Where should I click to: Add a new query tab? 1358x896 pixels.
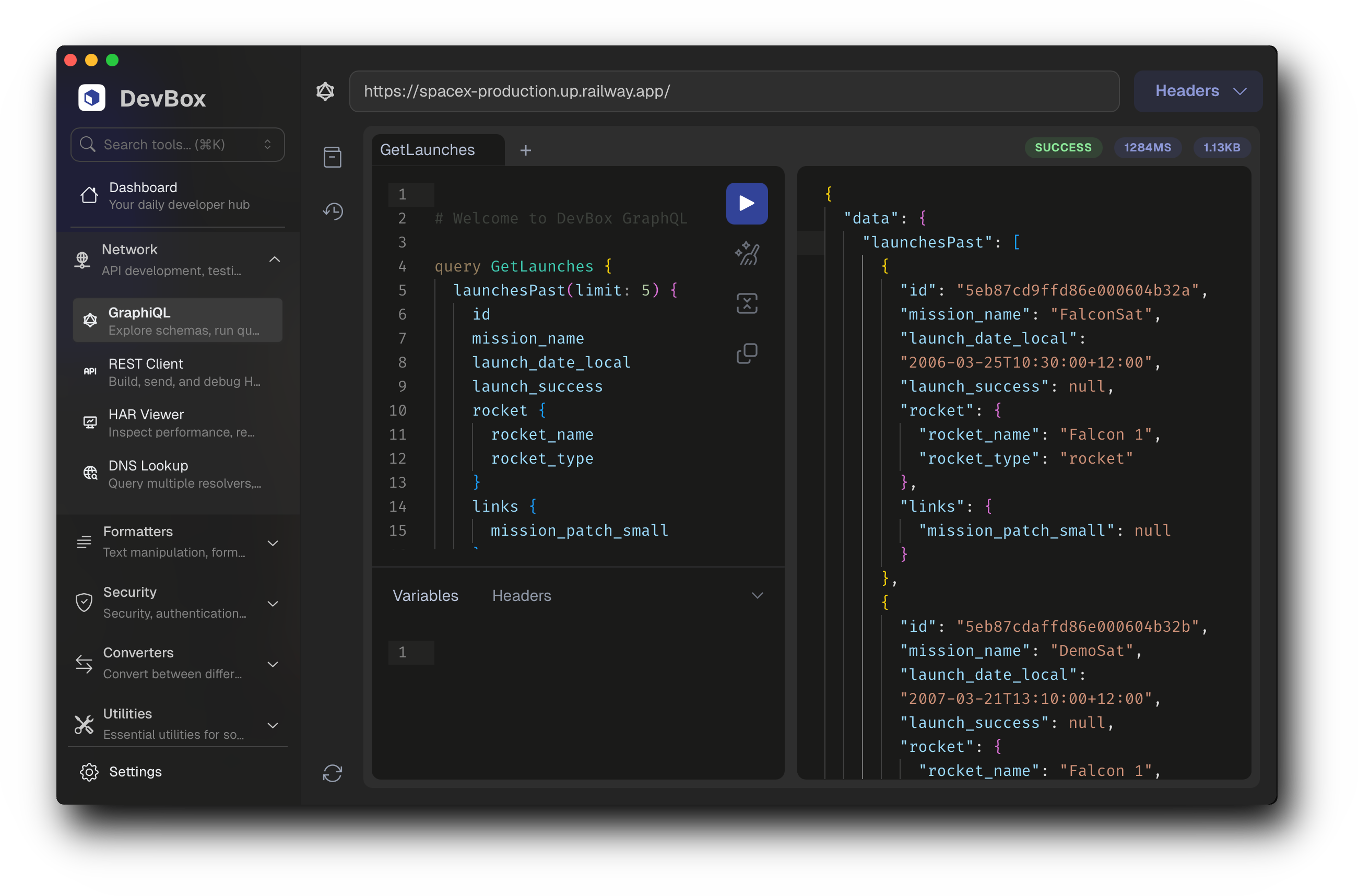tap(525, 150)
